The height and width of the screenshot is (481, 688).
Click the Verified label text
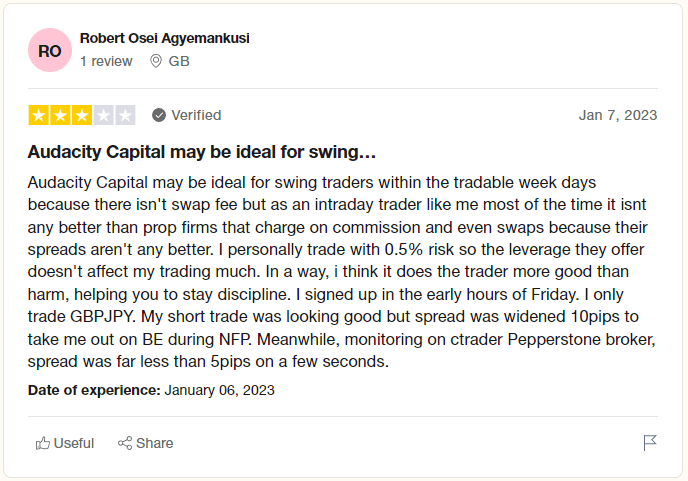pyautogui.click(x=196, y=115)
